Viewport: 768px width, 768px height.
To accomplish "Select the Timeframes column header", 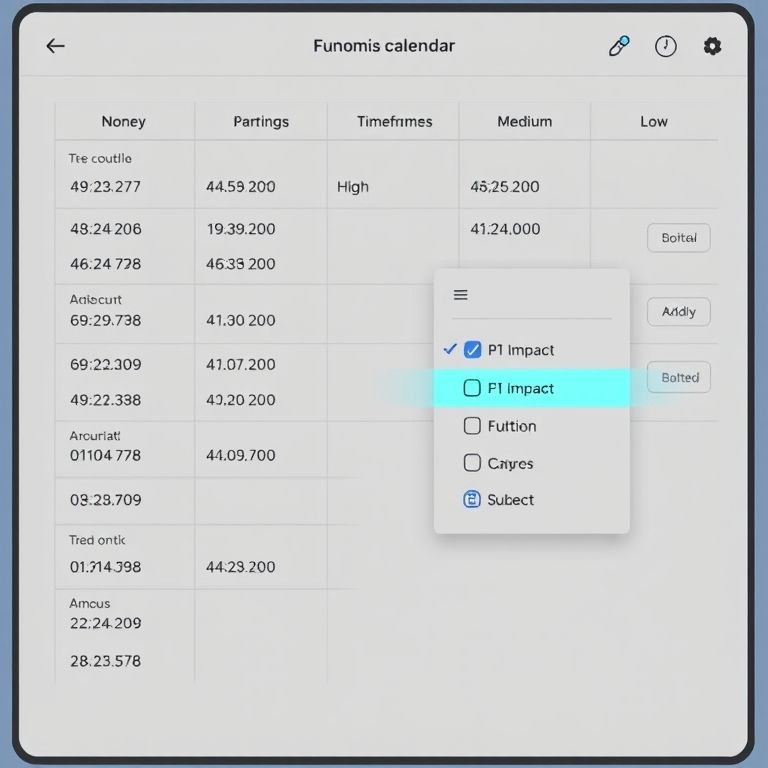I will point(394,121).
